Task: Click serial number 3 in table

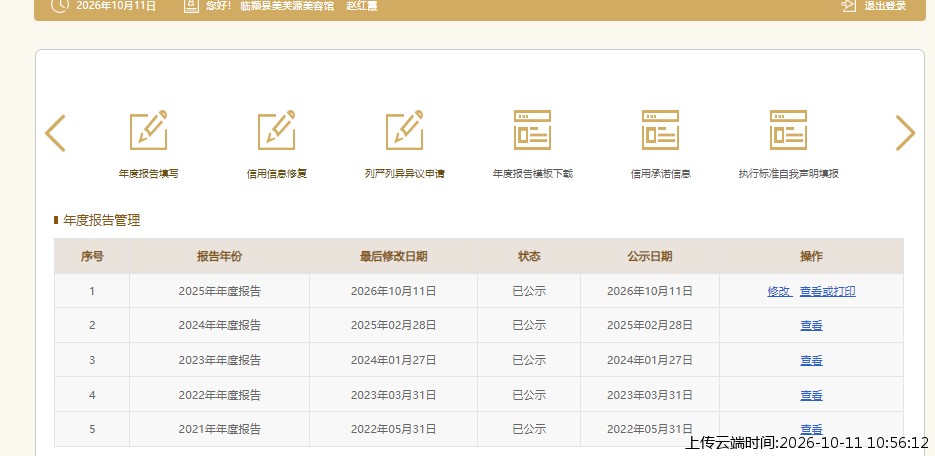Action: point(92,360)
